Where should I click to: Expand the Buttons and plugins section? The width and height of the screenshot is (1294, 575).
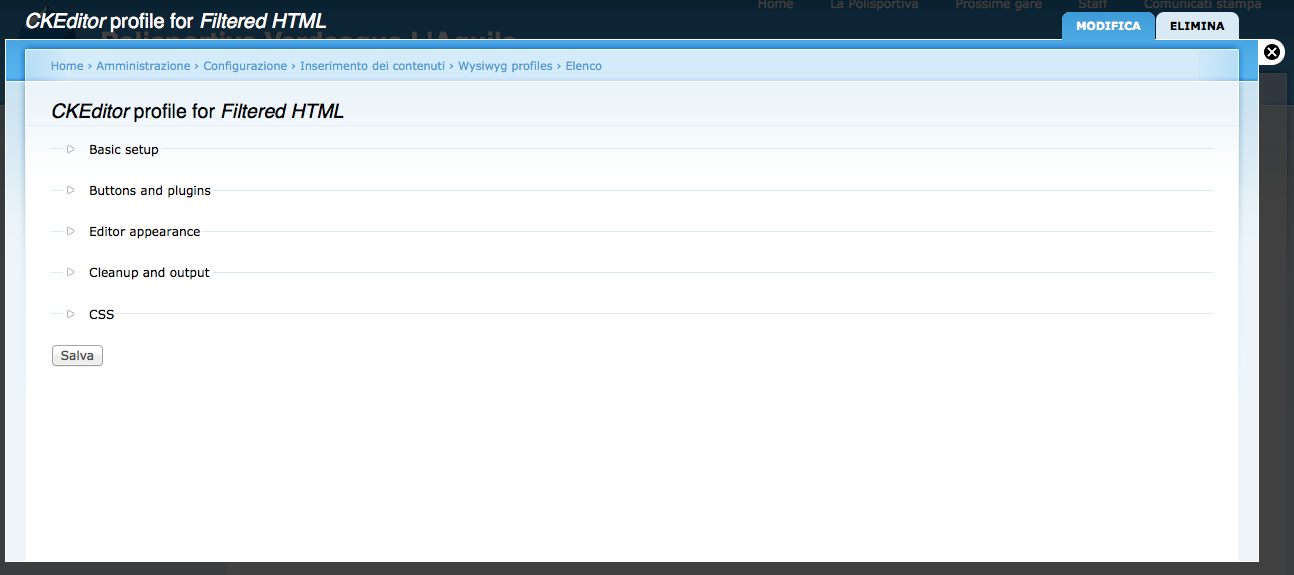[x=149, y=191]
